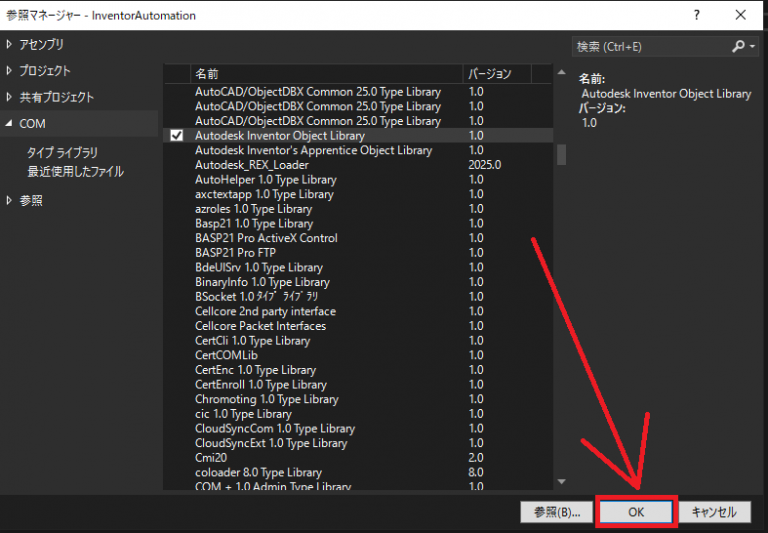Screen dimensions: 768x533
Task: Click the 検索 search input field
Action: (x=650, y=46)
